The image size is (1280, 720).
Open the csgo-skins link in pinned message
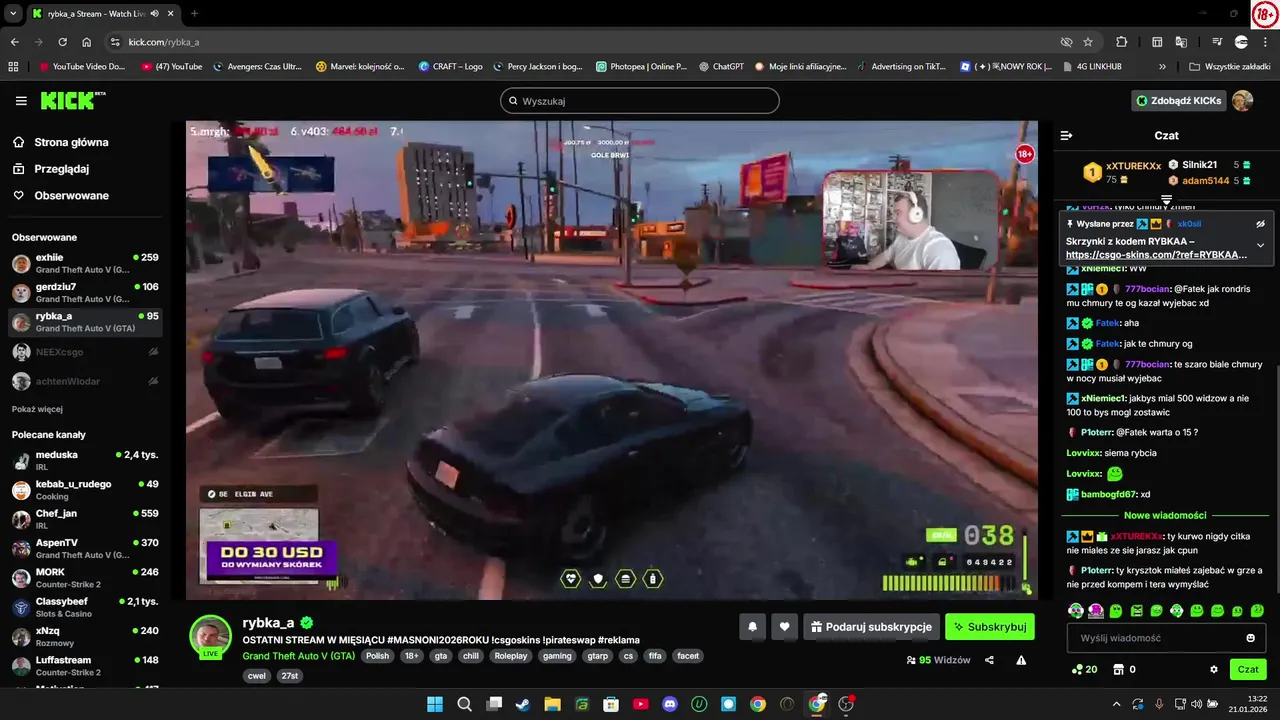click(x=1156, y=255)
